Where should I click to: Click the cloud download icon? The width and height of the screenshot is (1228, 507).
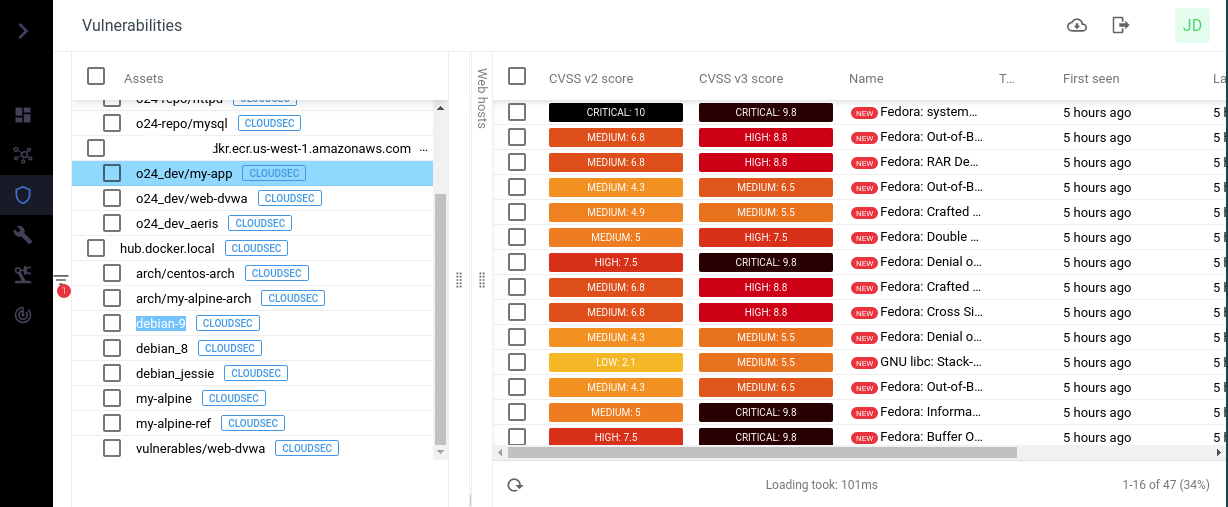click(1077, 25)
